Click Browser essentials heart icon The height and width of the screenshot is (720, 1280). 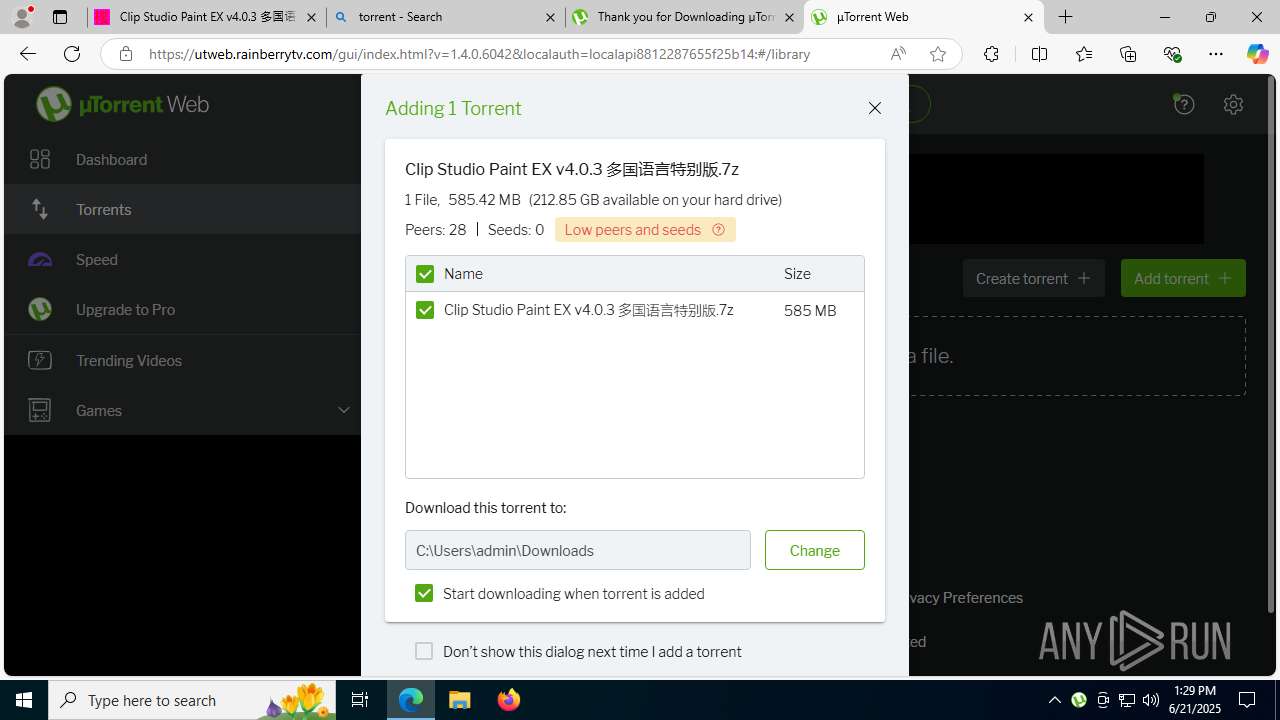point(1172,54)
